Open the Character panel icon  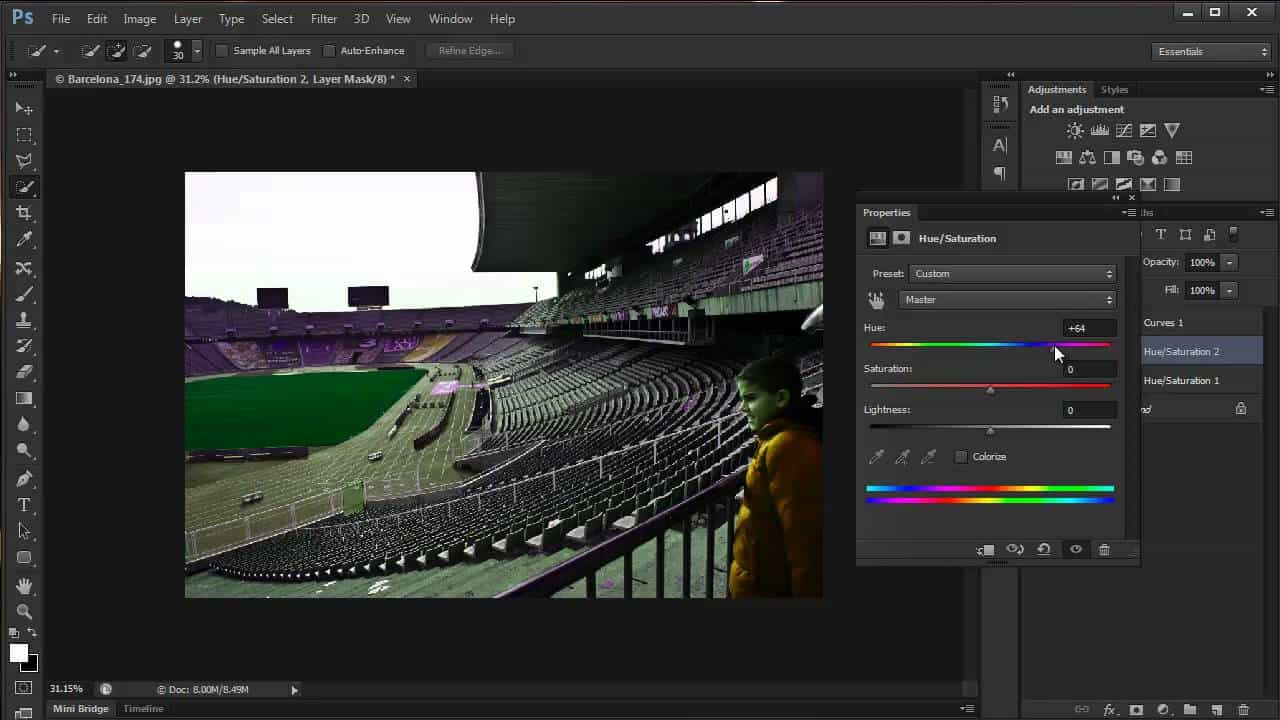coord(1000,145)
